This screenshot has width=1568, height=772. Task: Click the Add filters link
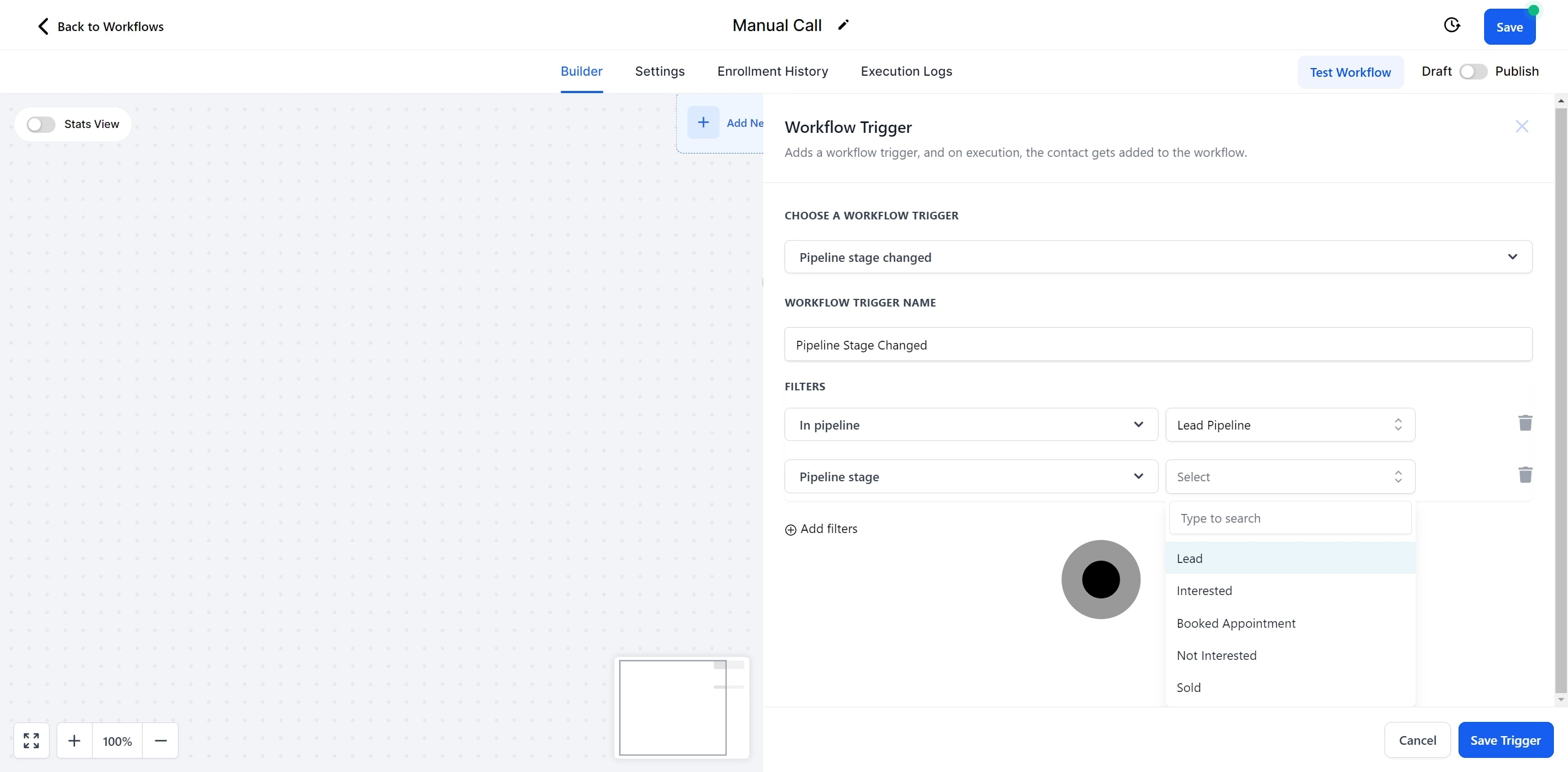(x=821, y=529)
